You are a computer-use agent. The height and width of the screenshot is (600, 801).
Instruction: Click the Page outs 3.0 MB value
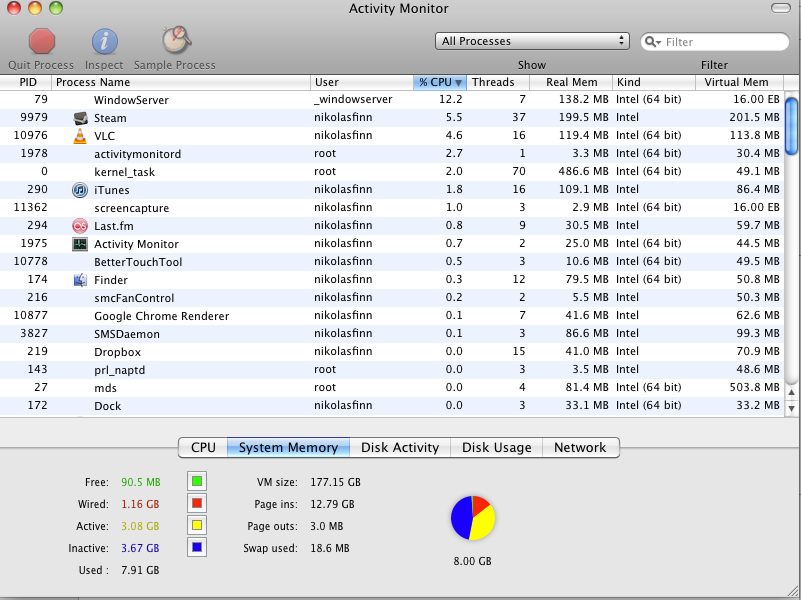point(326,526)
